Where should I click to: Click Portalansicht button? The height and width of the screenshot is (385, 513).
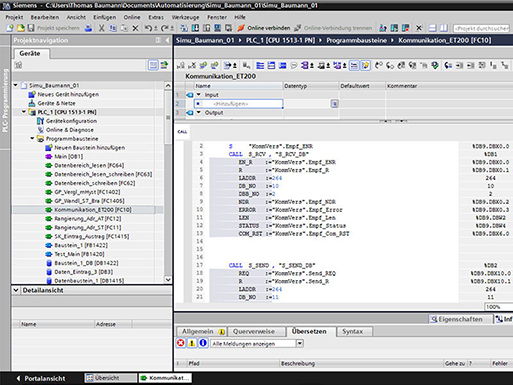pos(41,378)
